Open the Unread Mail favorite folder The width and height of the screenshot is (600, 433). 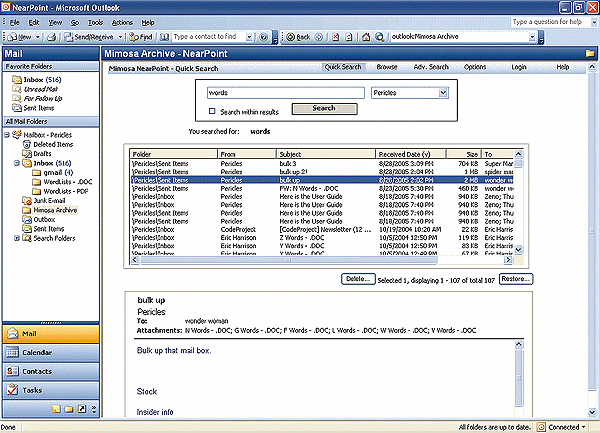[x=40, y=89]
